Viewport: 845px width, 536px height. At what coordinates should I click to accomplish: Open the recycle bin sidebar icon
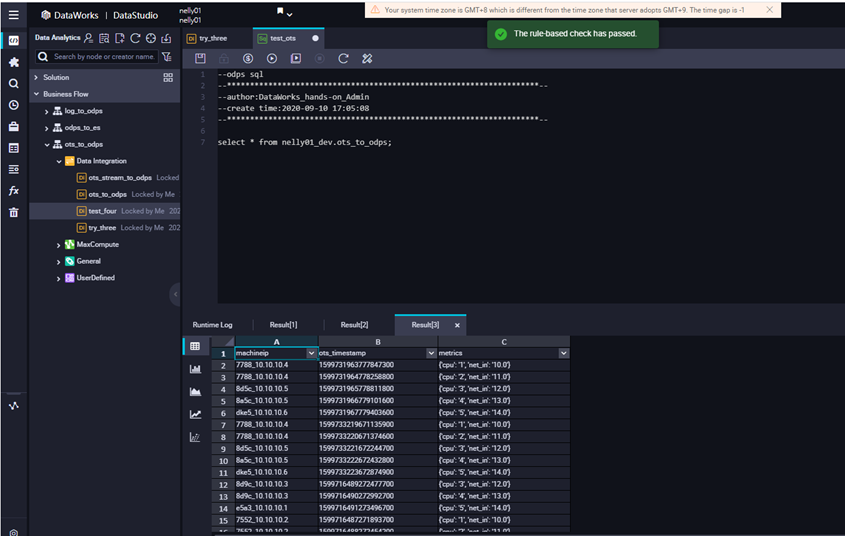tap(13, 212)
